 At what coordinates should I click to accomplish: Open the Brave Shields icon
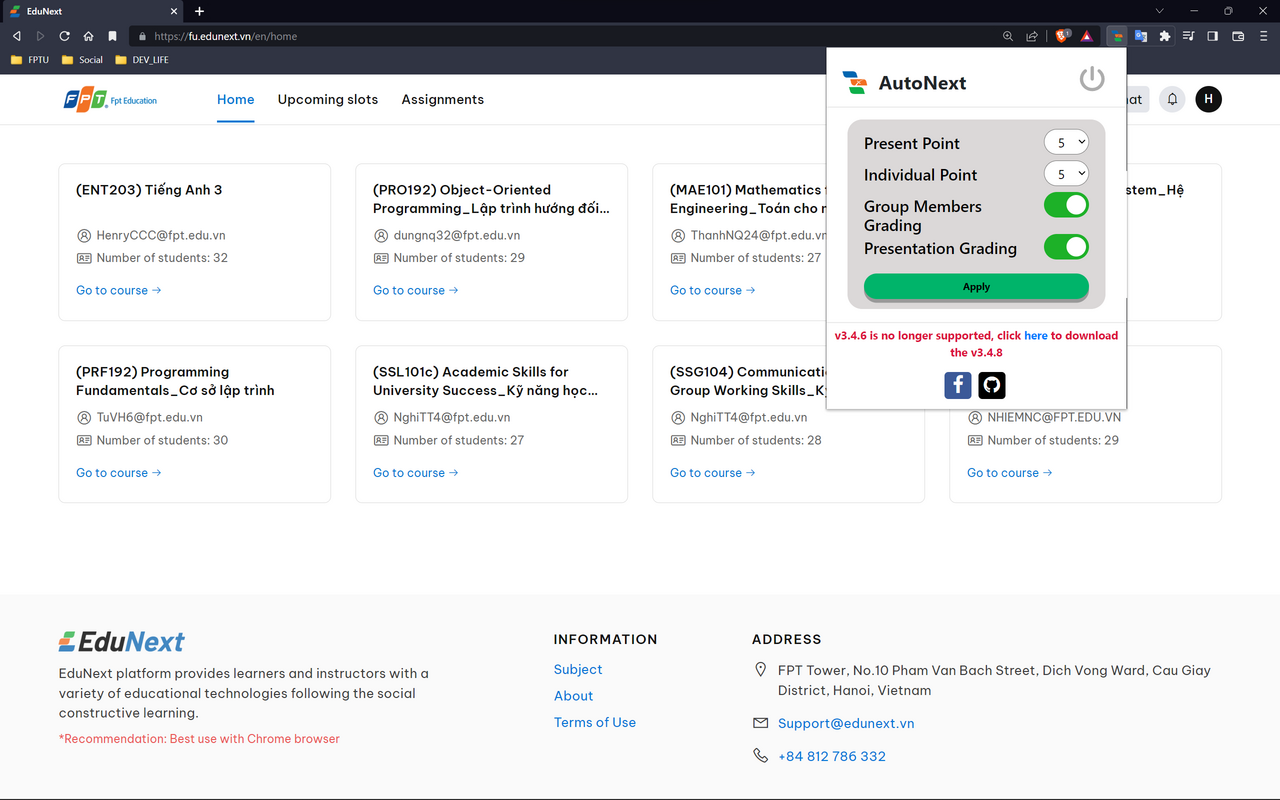coord(1062,36)
